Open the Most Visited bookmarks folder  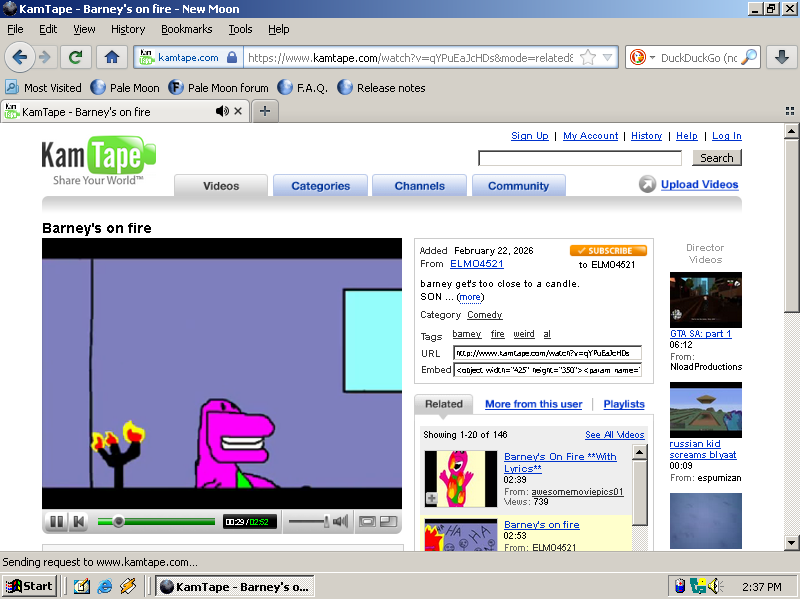pyautogui.click(x=43, y=88)
